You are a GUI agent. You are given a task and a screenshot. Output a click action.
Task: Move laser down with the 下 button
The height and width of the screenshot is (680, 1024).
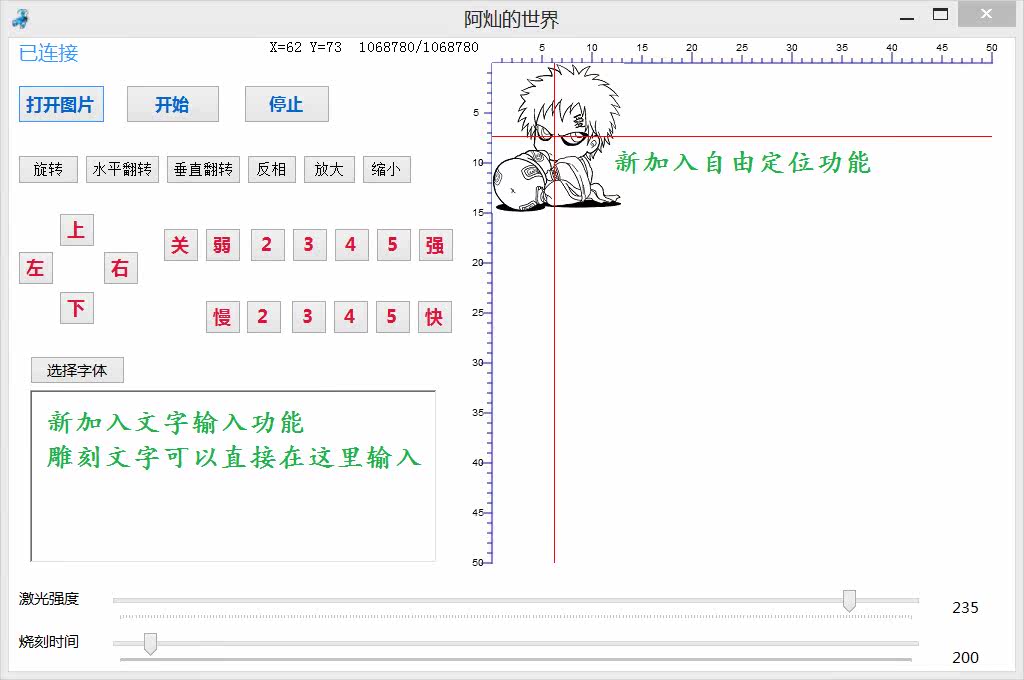point(77,308)
